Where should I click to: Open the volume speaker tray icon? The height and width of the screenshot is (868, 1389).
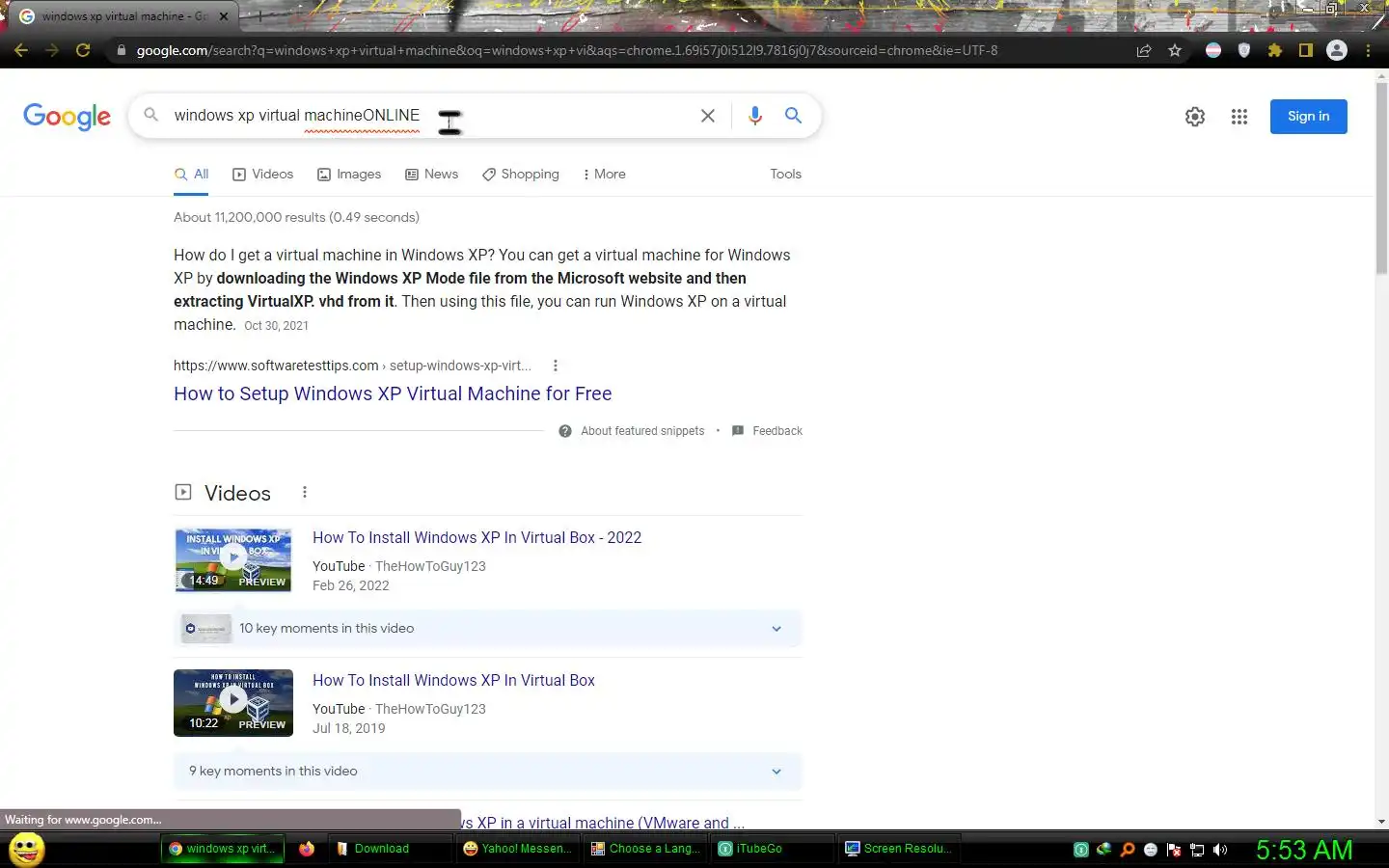point(1220,850)
